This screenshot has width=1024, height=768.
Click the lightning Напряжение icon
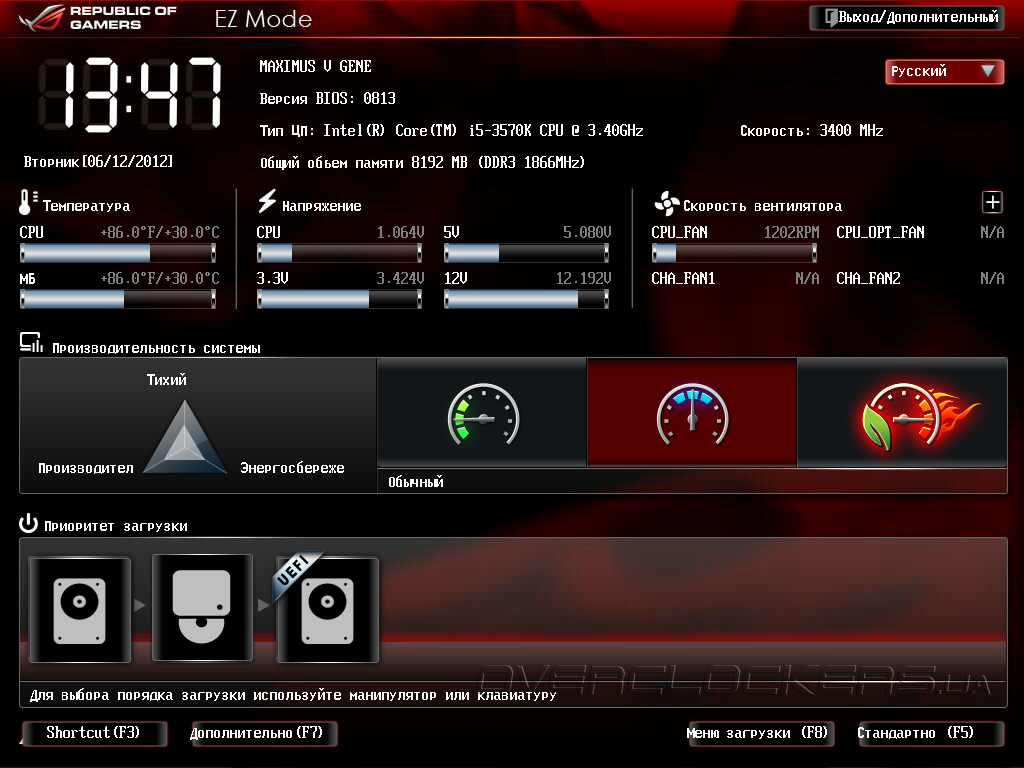point(266,201)
